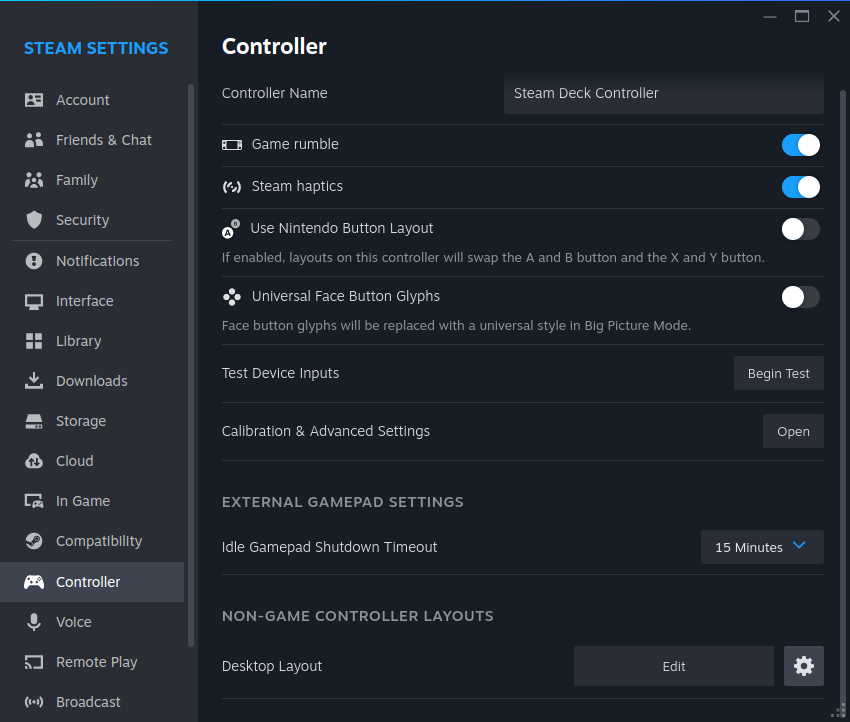The image size is (850, 722).
Task: Click the Compatibility Steam logo icon
Action: coord(34,541)
